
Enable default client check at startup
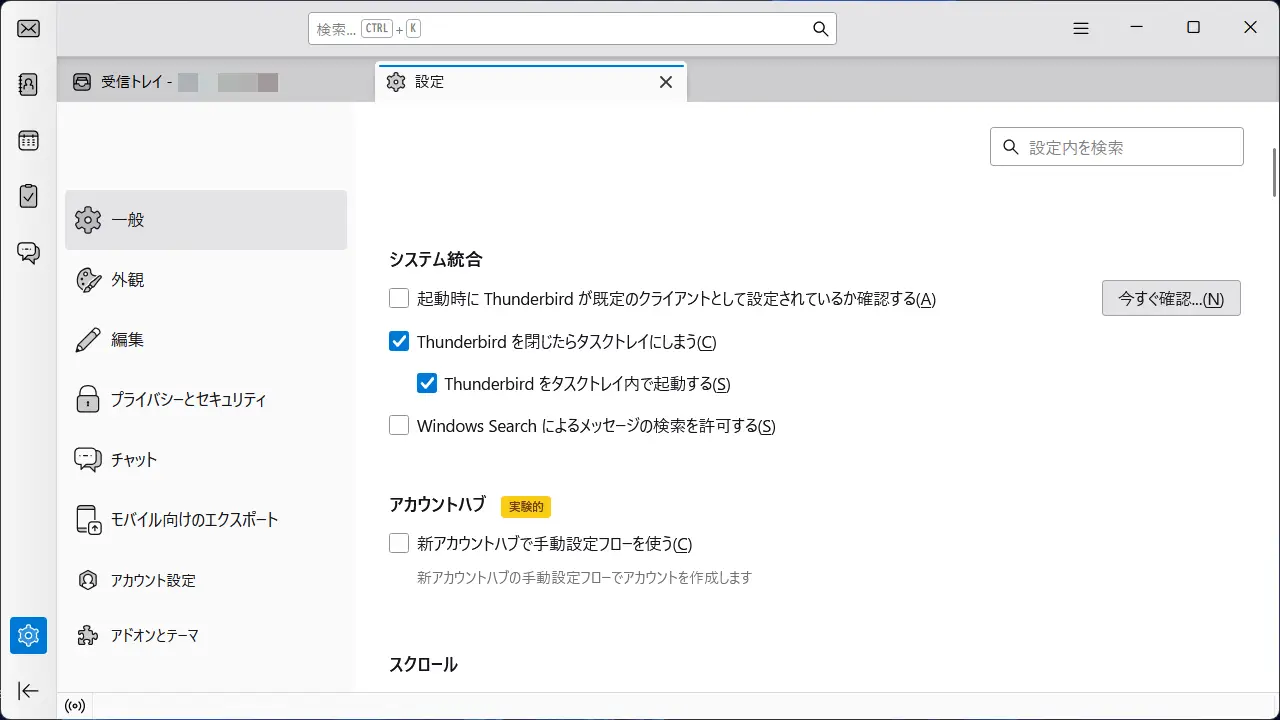[x=399, y=298]
